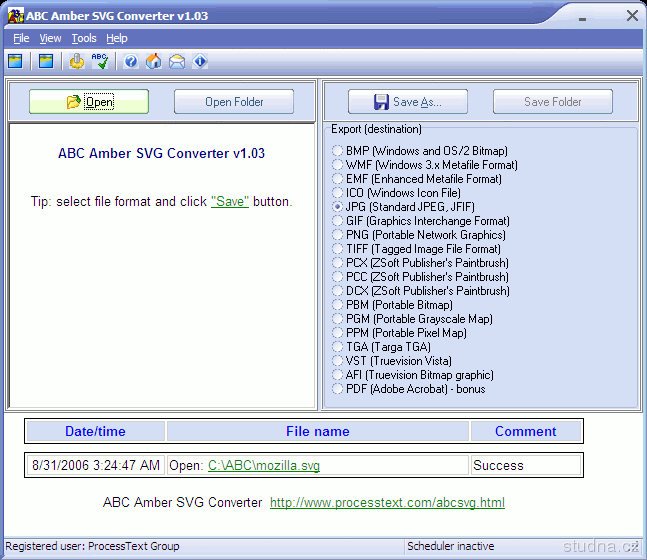Image resolution: width=647 pixels, height=560 pixels.
Task: Click the Open button
Action: [89, 102]
